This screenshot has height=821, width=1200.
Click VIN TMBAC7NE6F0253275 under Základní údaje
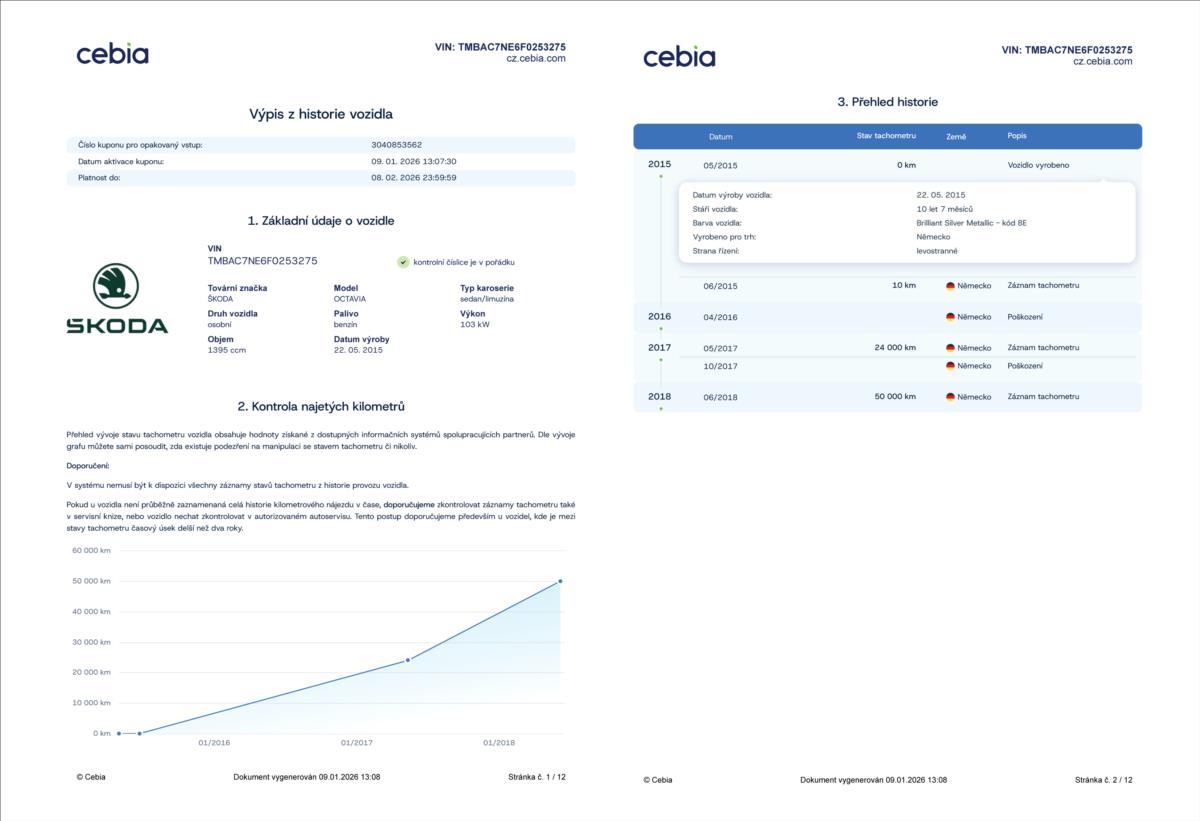tap(262, 260)
